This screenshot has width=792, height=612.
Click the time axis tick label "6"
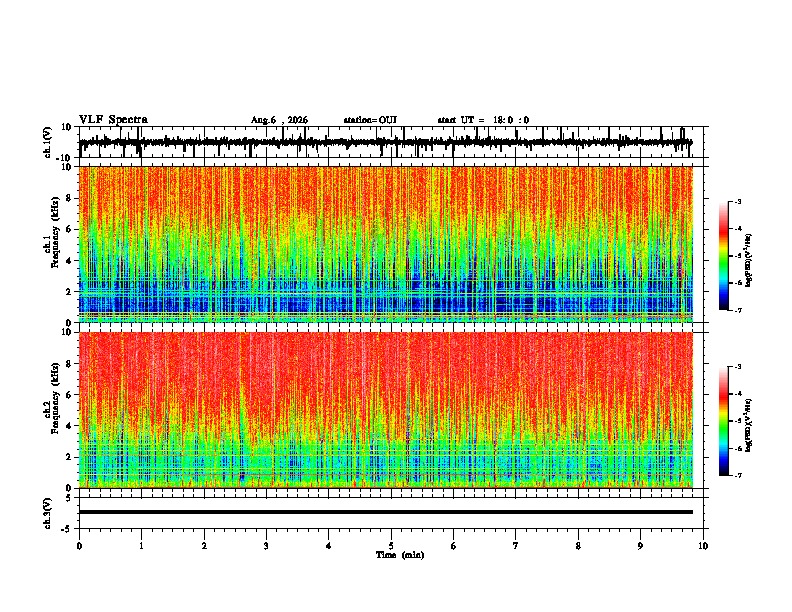pyautogui.click(x=454, y=546)
